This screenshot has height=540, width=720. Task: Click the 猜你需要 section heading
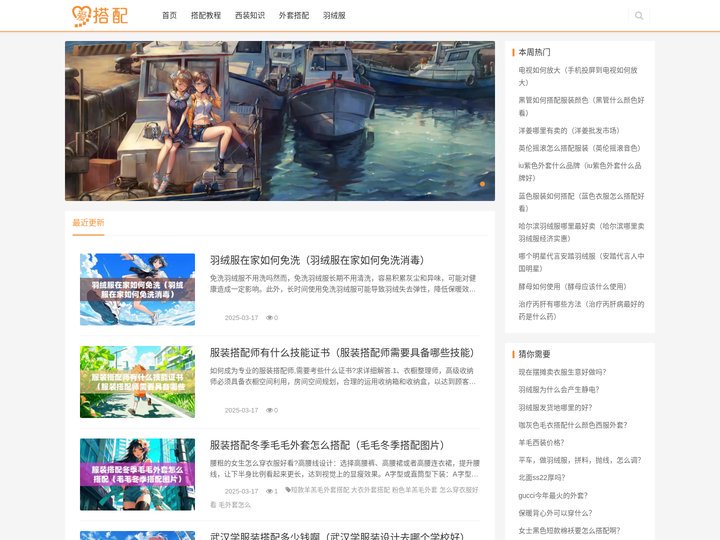[534, 354]
